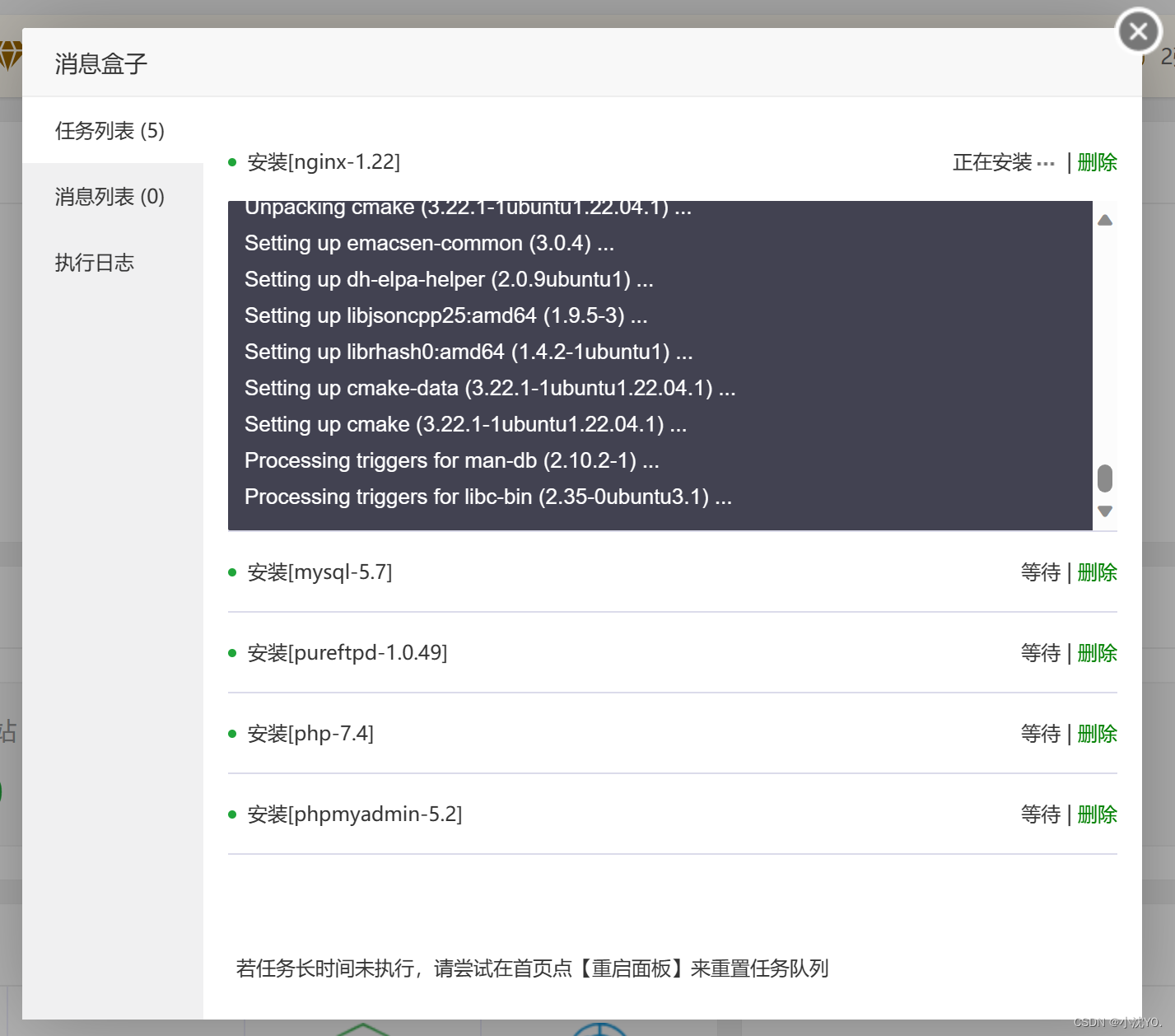
Task: Select the 安装[phpmyadmin-5.2] task title
Action: pos(355,814)
